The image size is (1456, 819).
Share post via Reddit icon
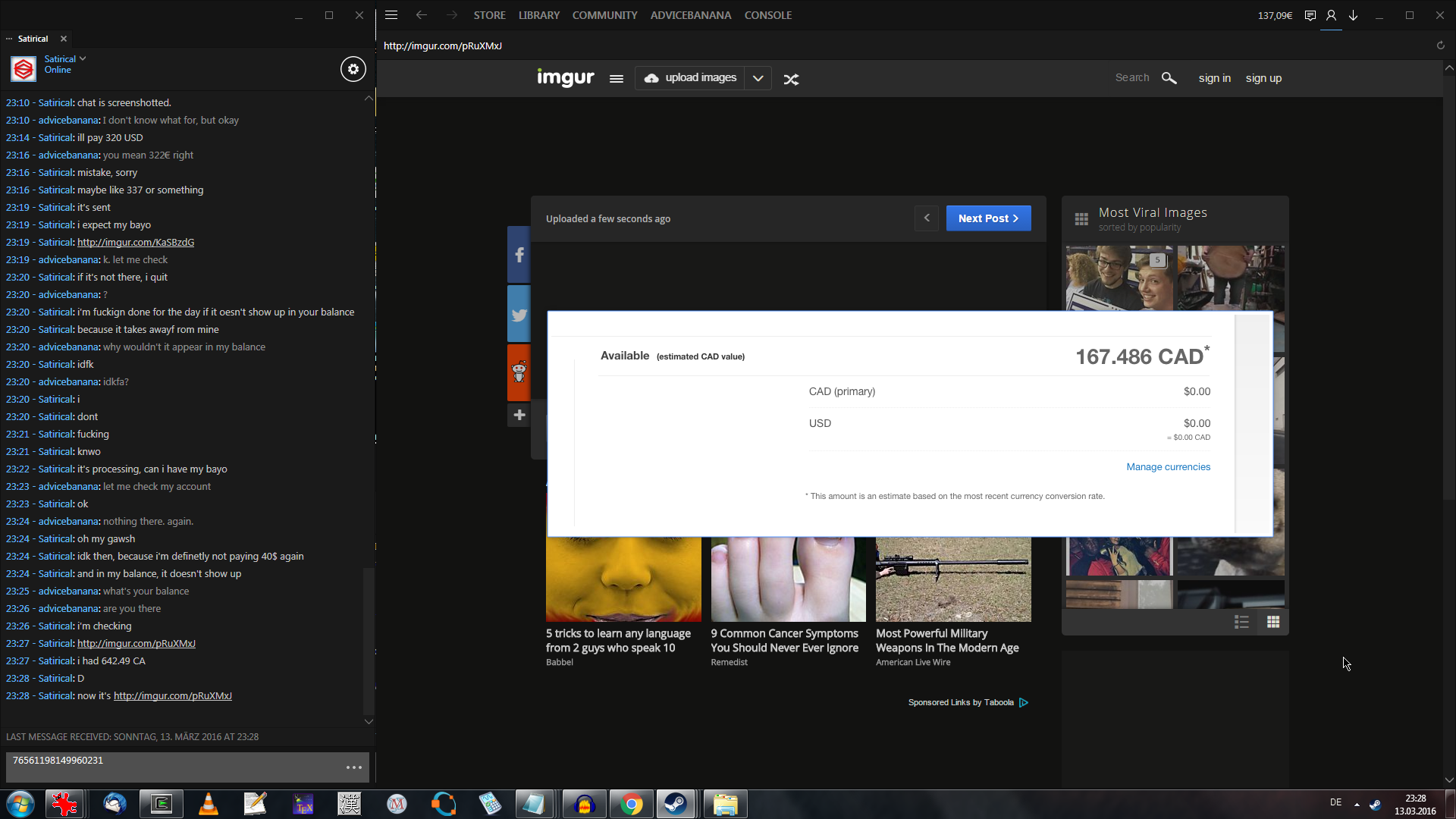(x=519, y=372)
